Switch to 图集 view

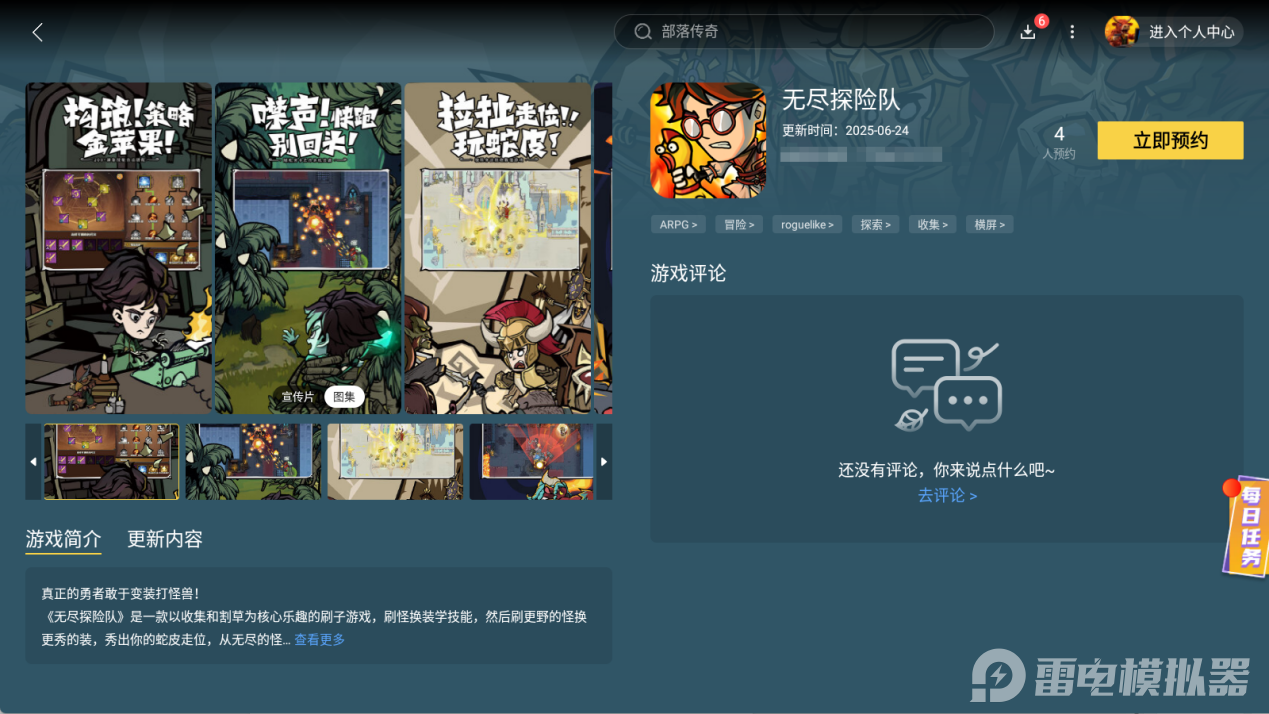[344, 397]
